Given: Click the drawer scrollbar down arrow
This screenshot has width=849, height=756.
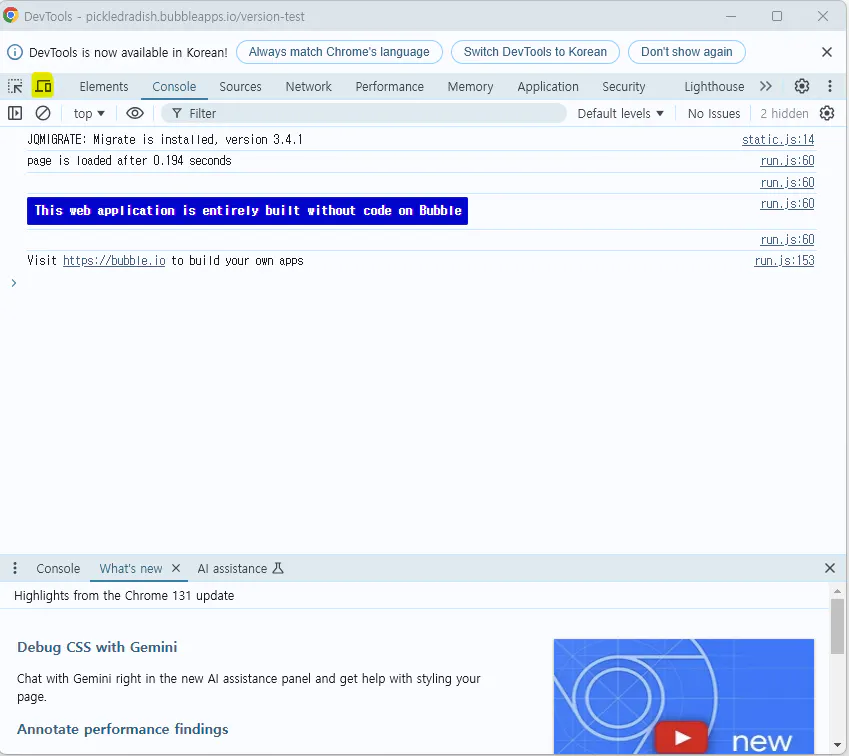Looking at the screenshot, I should [837, 745].
